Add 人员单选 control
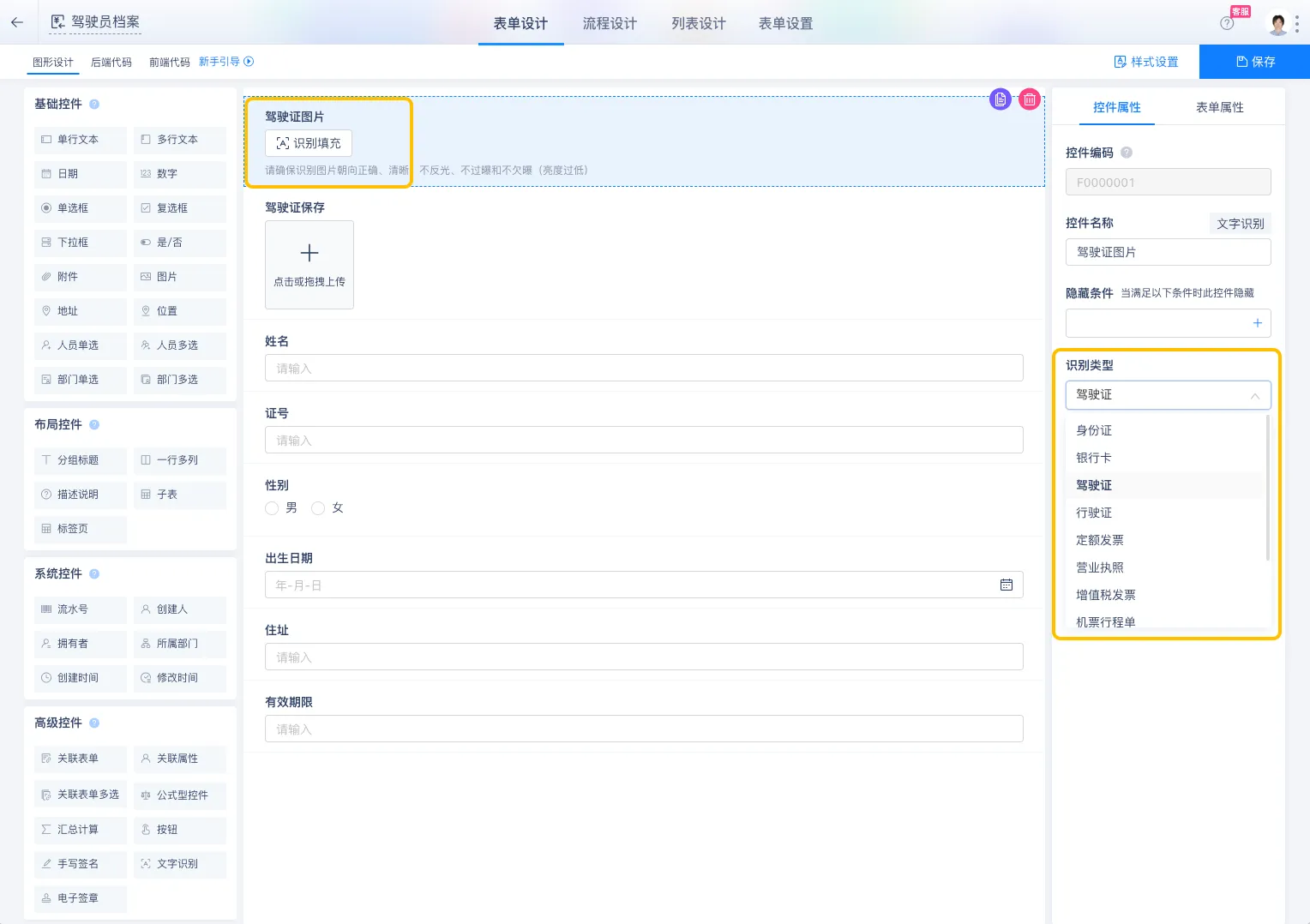1310x924 pixels. pyautogui.click(x=81, y=345)
